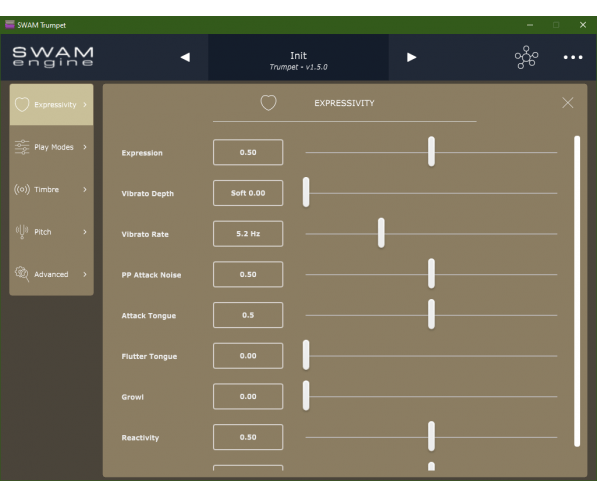Click the Reactivity value box 0.50
The height and width of the screenshot is (497, 597).
pyautogui.click(x=248, y=437)
